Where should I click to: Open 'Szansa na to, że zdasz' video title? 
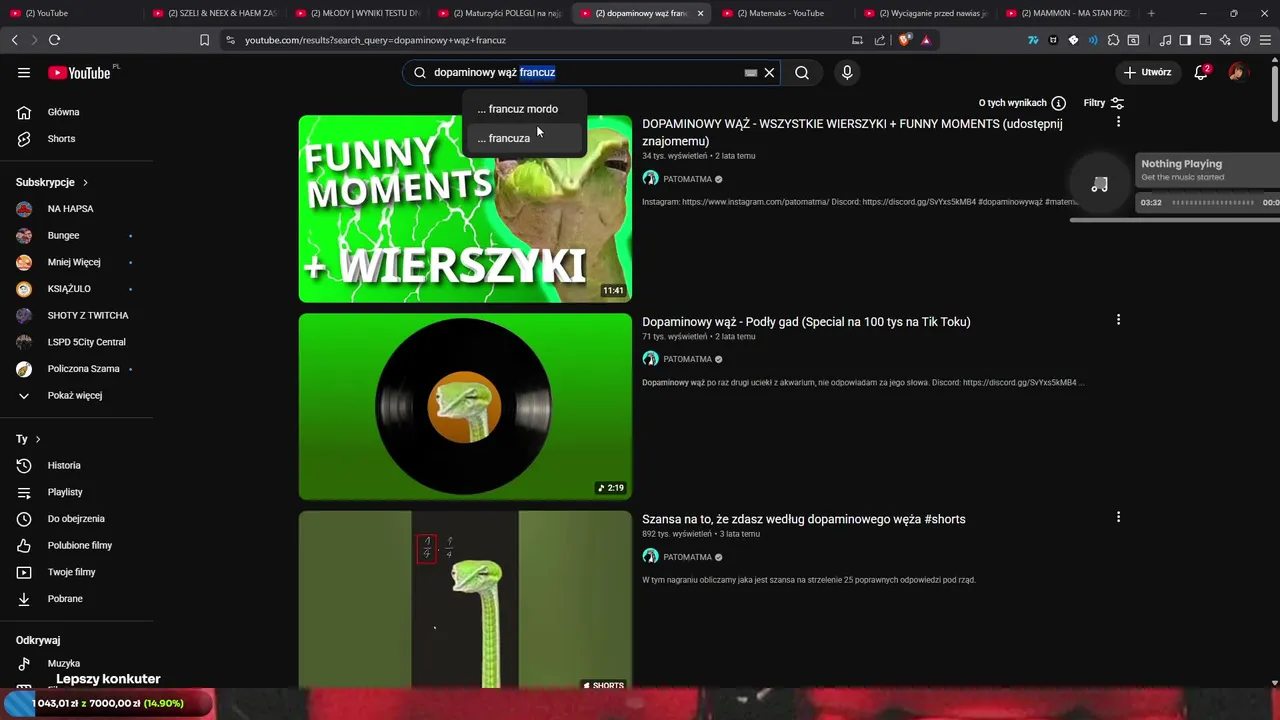[x=803, y=519]
